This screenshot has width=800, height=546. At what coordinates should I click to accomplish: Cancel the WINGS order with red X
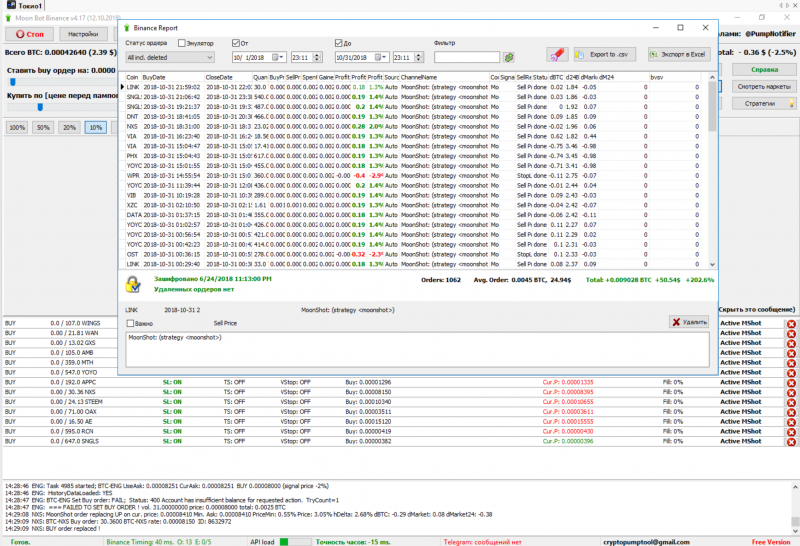click(791, 324)
